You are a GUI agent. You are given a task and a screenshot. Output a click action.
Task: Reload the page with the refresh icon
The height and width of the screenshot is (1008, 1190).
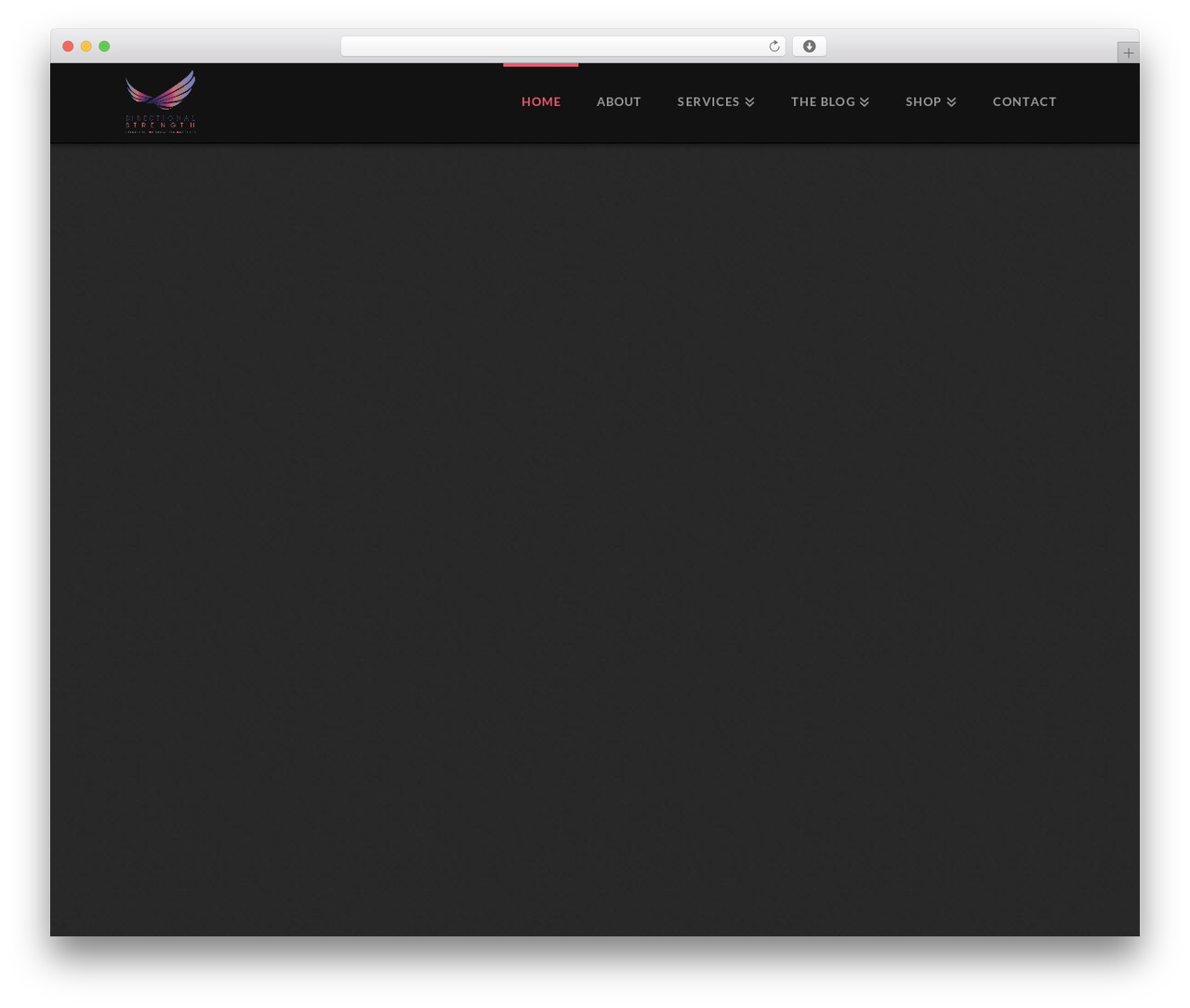(x=773, y=46)
